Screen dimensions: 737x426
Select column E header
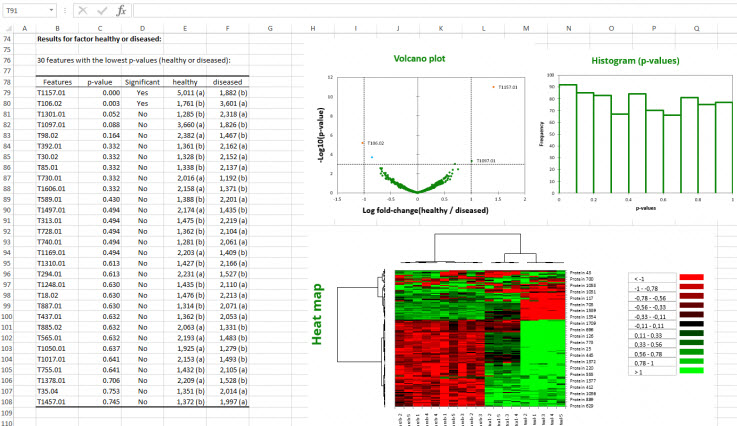click(x=184, y=28)
